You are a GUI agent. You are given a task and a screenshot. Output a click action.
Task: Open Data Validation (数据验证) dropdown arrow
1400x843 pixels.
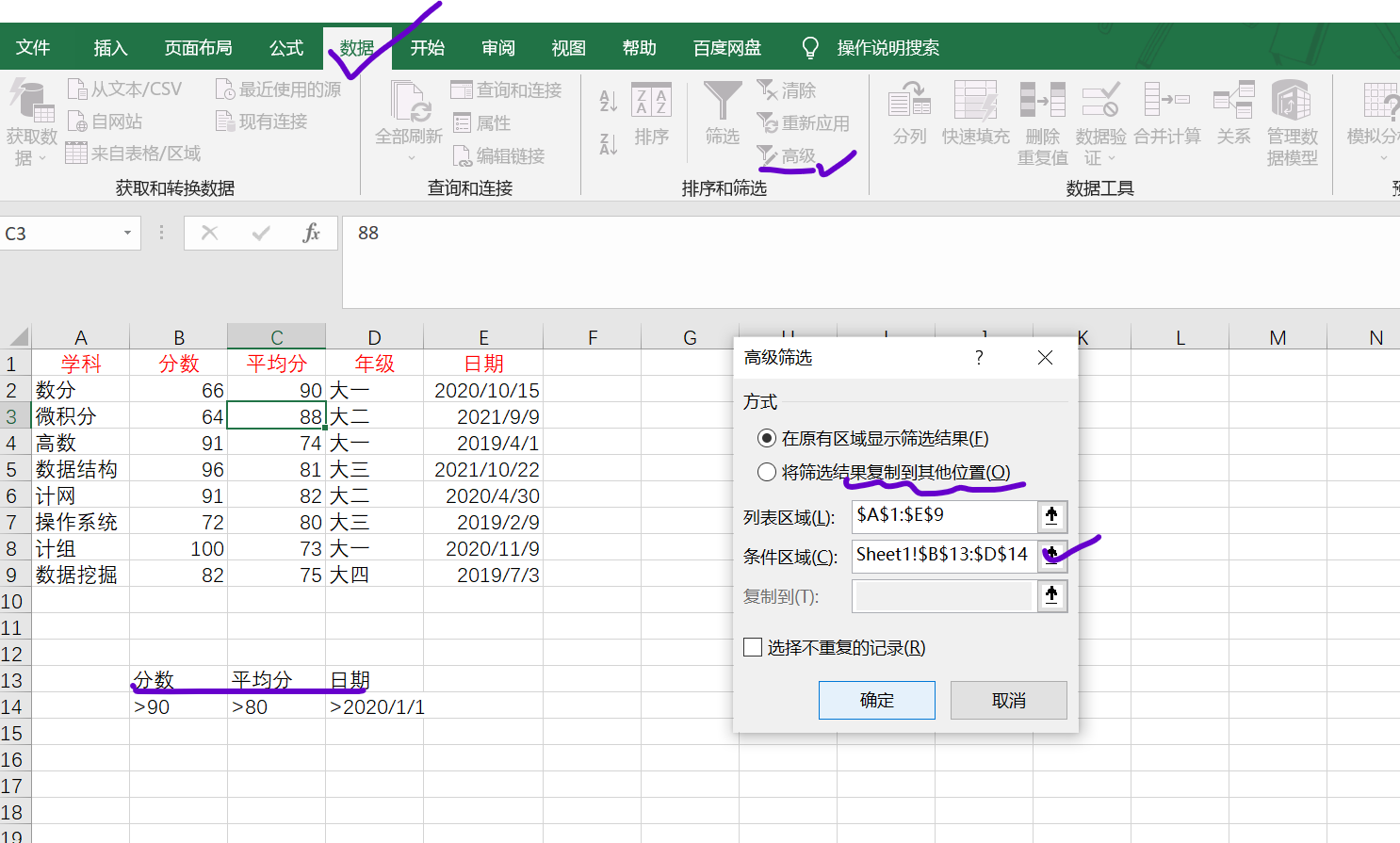pos(1112,158)
